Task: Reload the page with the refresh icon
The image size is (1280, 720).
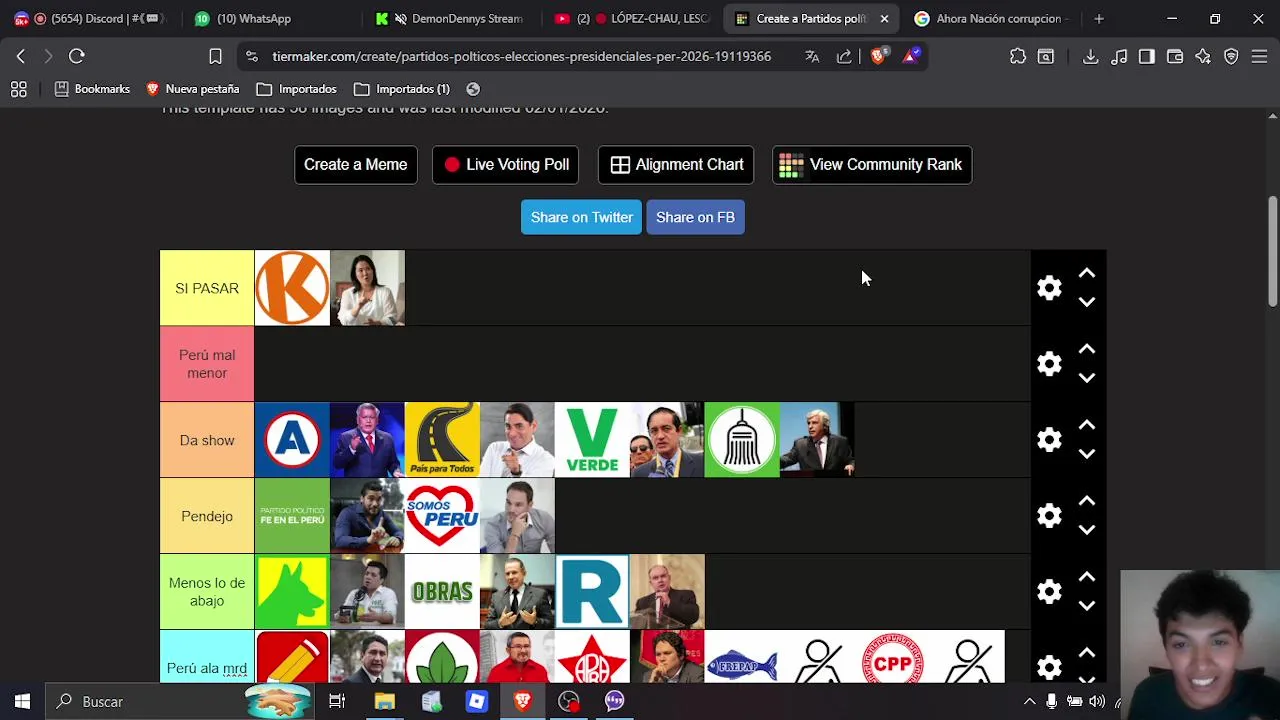Action: click(x=77, y=56)
